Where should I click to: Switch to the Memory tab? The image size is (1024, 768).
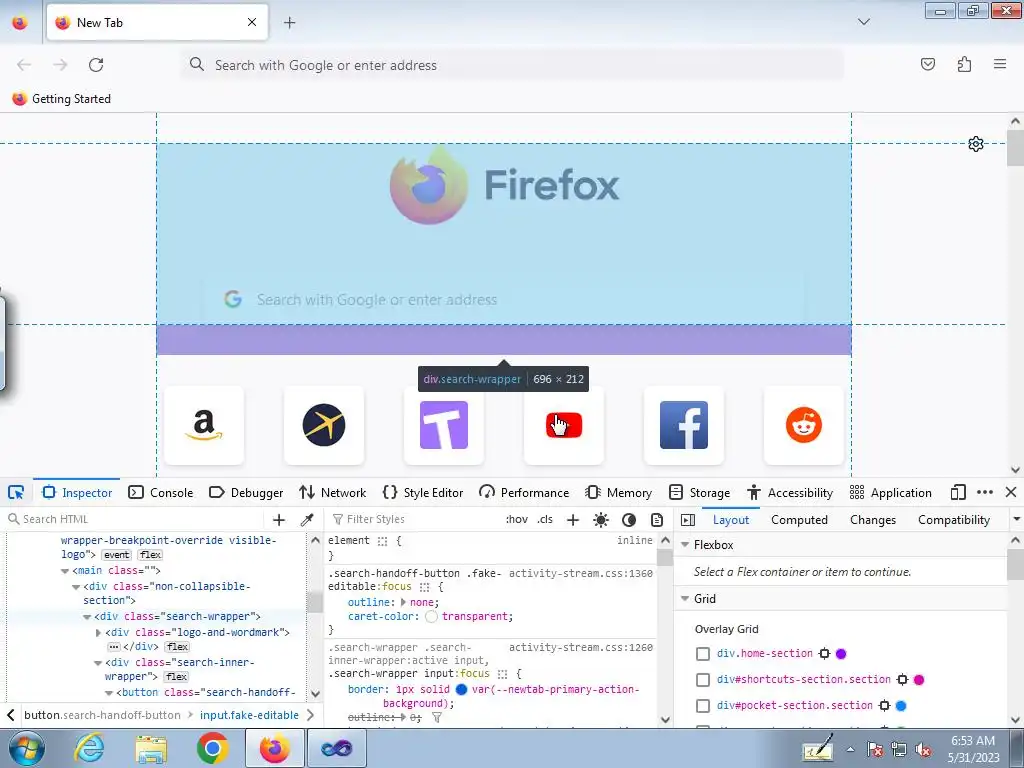(x=618, y=493)
